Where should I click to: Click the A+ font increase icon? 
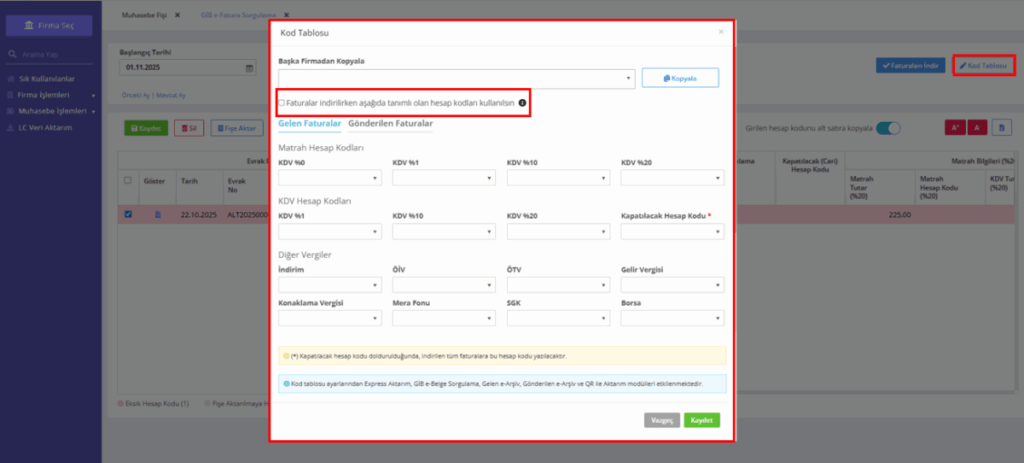point(955,129)
